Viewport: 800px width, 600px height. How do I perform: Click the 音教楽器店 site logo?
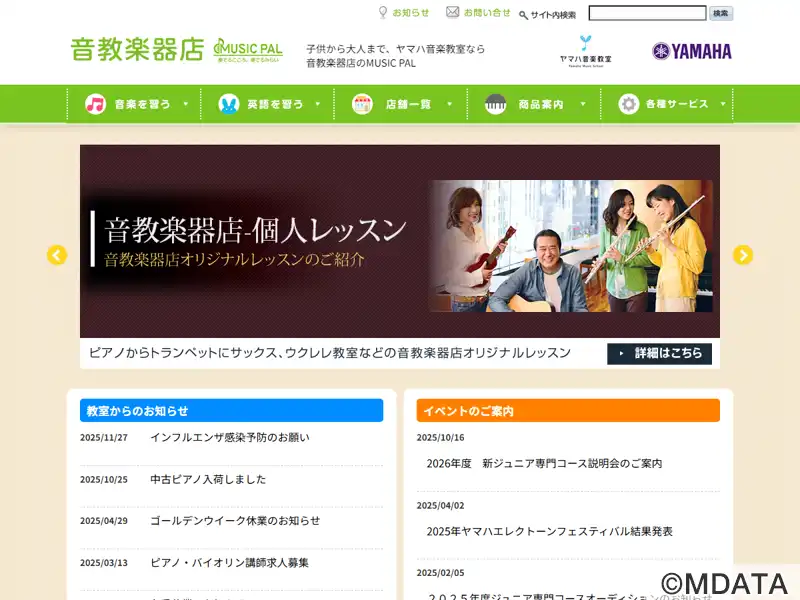click(x=137, y=50)
